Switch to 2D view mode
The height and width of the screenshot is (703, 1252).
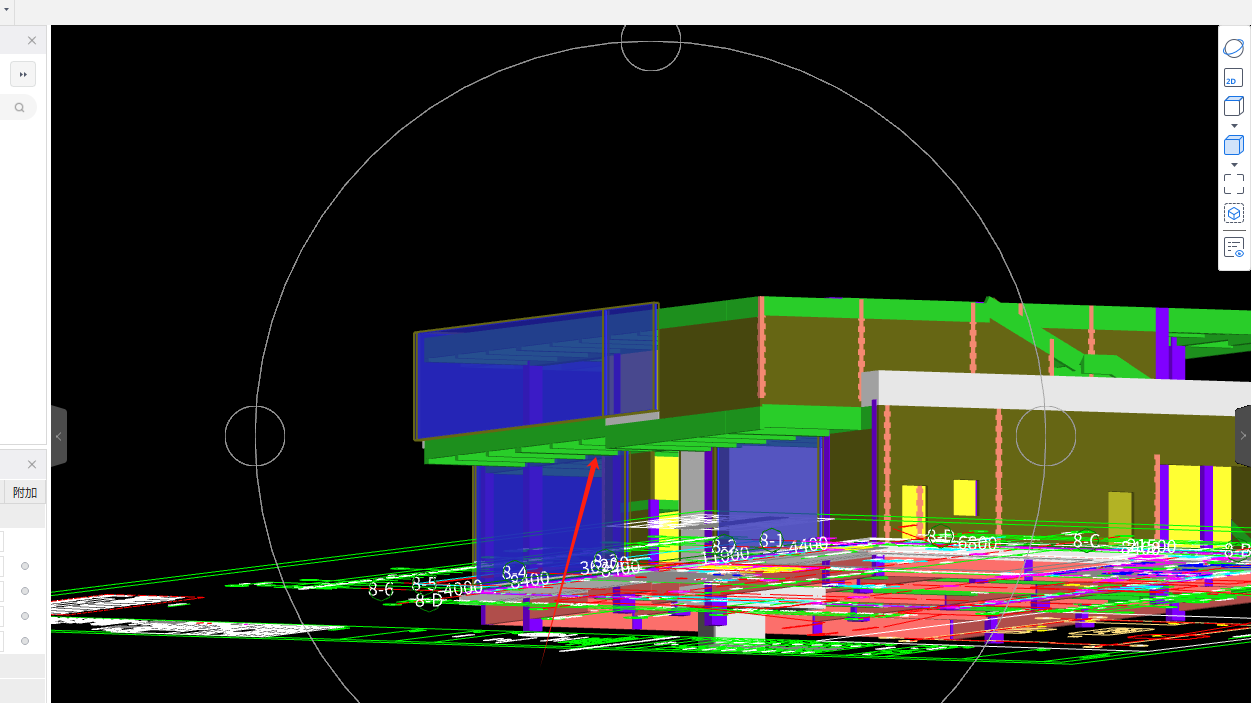click(1234, 78)
